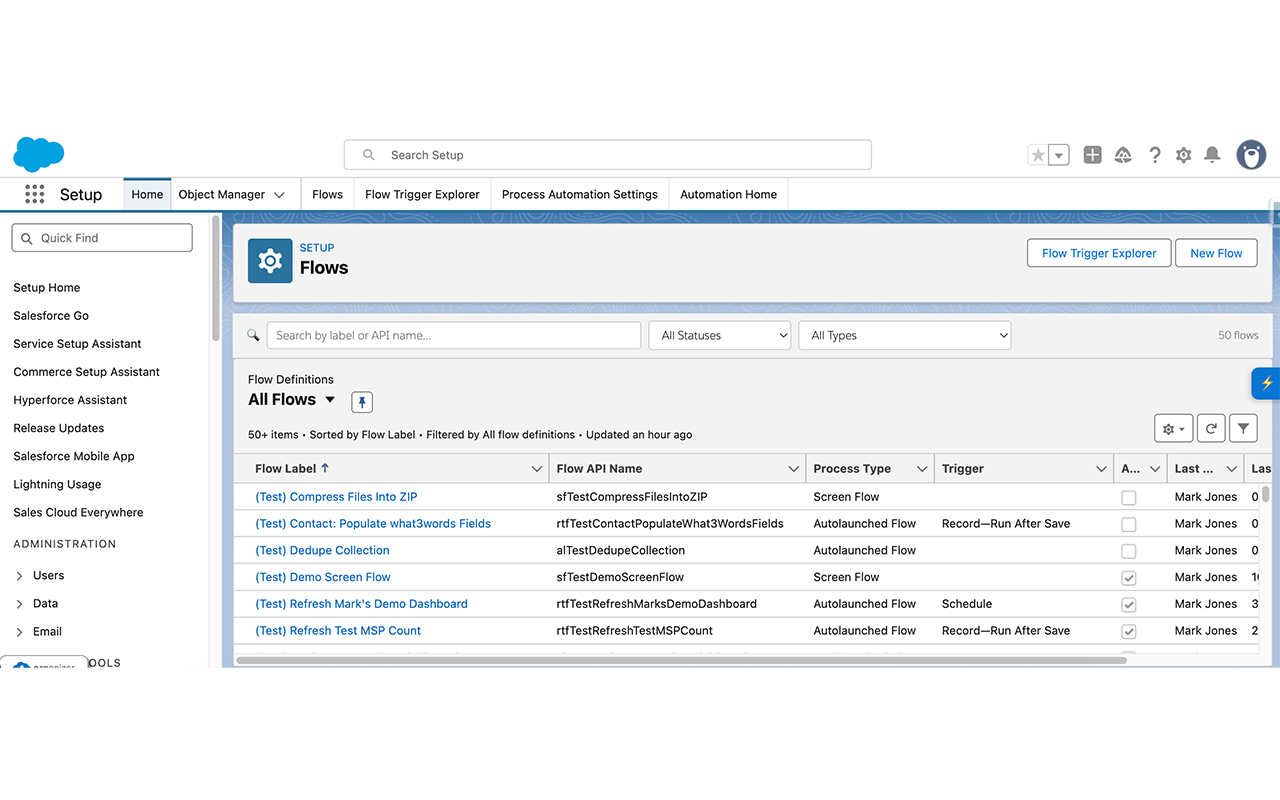This screenshot has height=800, width=1280.
Task: Toggle Active checkbox for Demo Screen Flow
Action: pos(1129,578)
